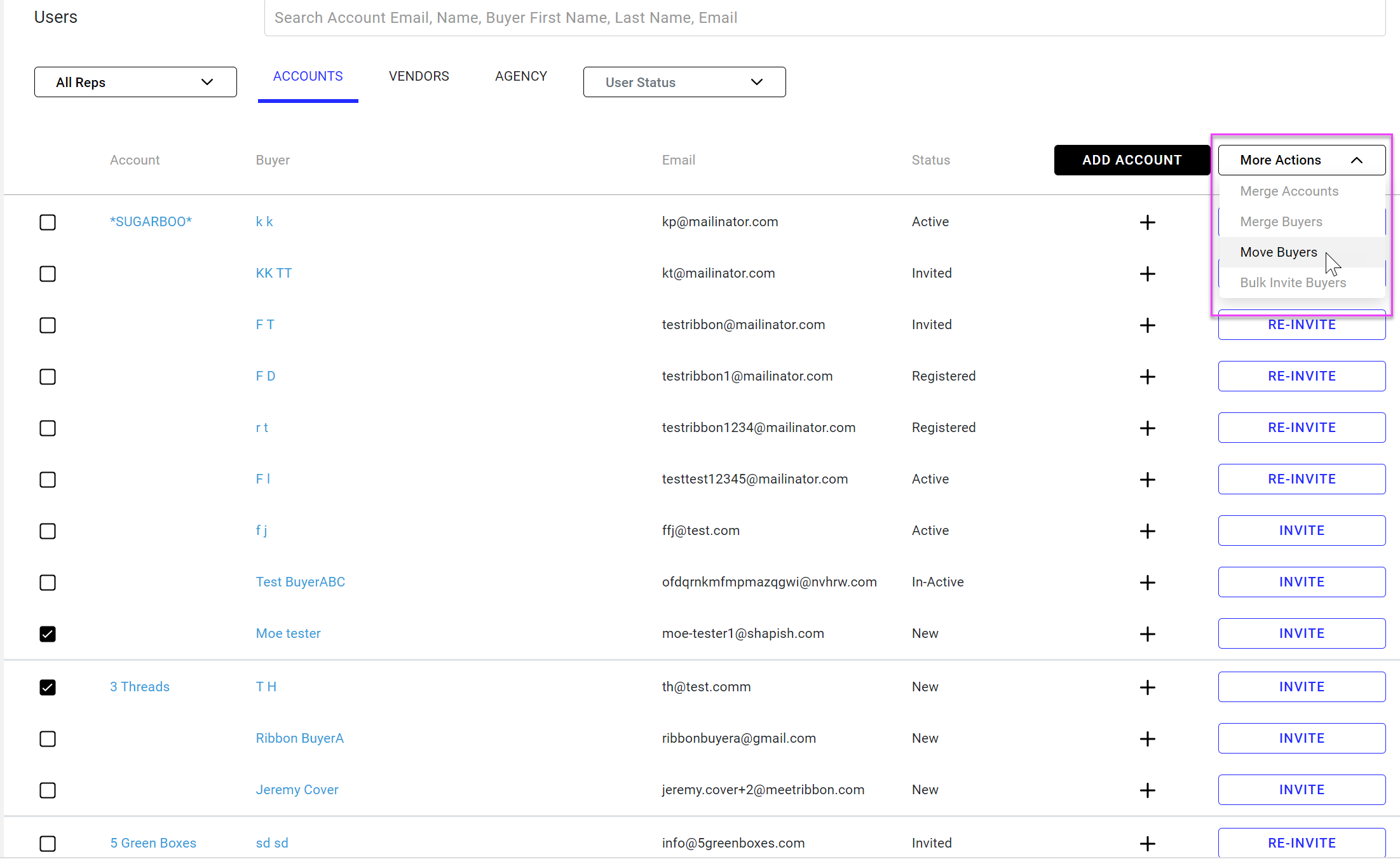Click plus icon in Test BuyerABC row
Viewport: 1400px width, 866px height.
(x=1147, y=583)
